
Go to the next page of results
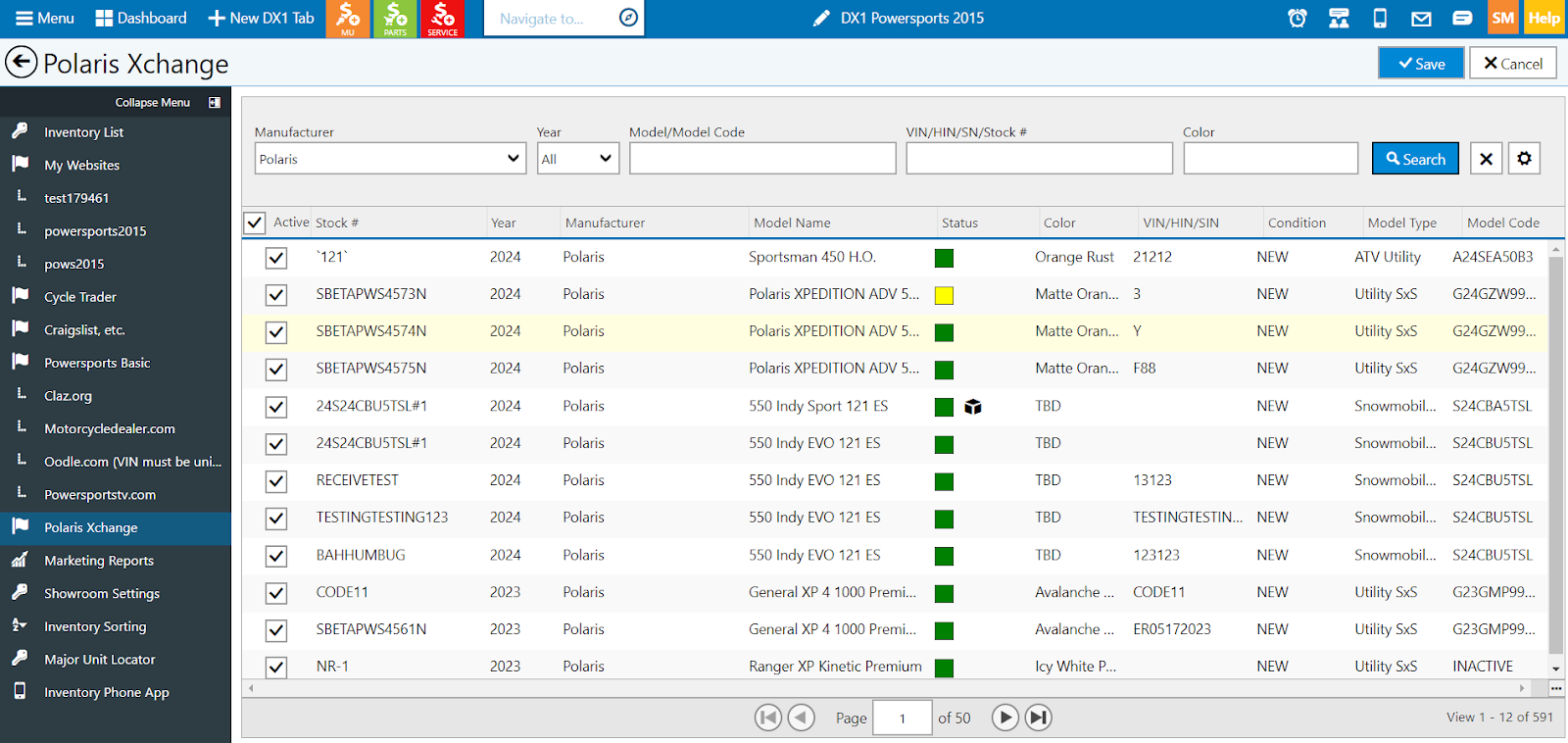click(1004, 718)
